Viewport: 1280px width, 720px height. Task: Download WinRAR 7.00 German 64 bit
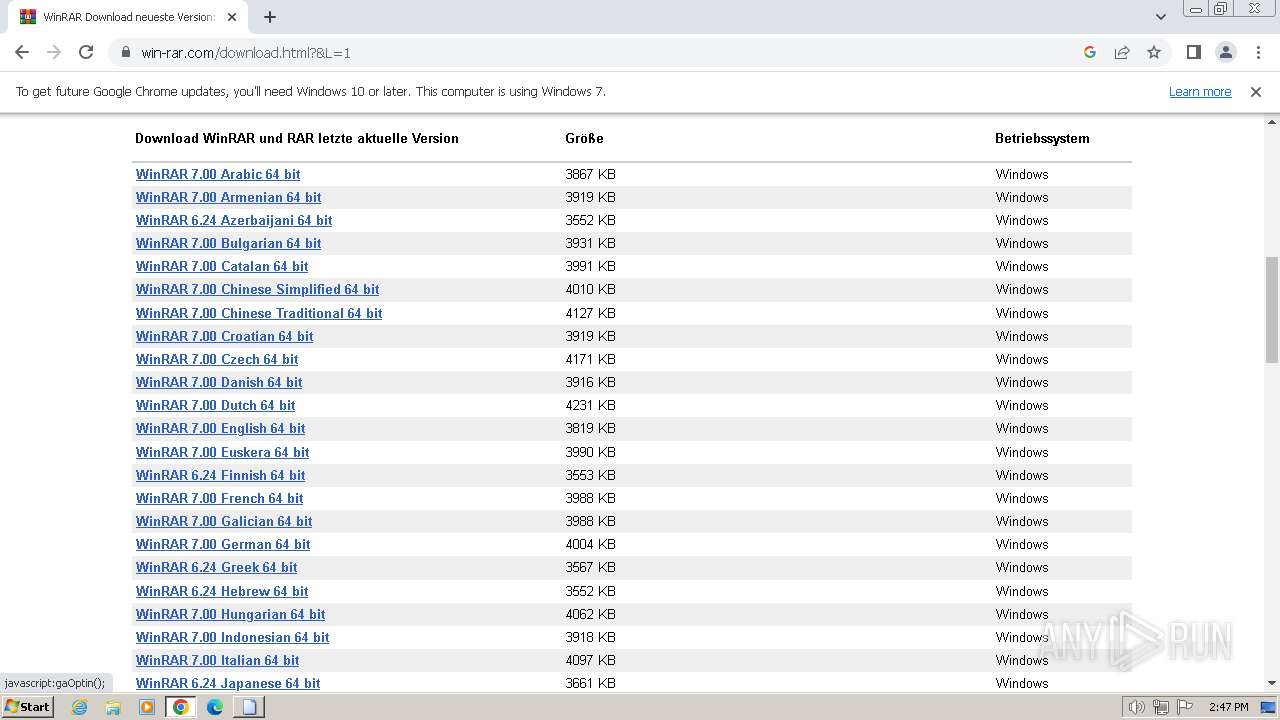tap(222, 545)
